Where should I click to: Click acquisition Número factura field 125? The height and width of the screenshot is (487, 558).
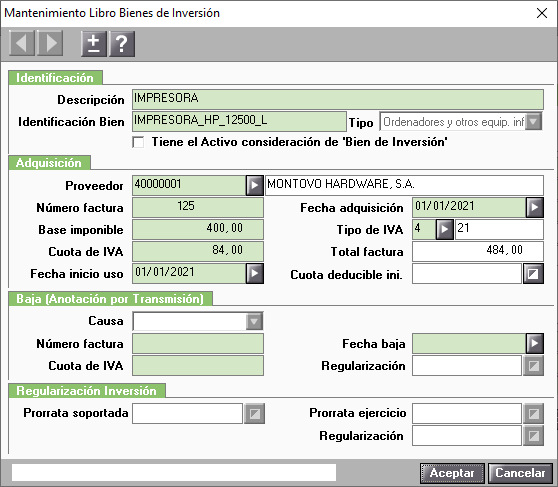198,207
